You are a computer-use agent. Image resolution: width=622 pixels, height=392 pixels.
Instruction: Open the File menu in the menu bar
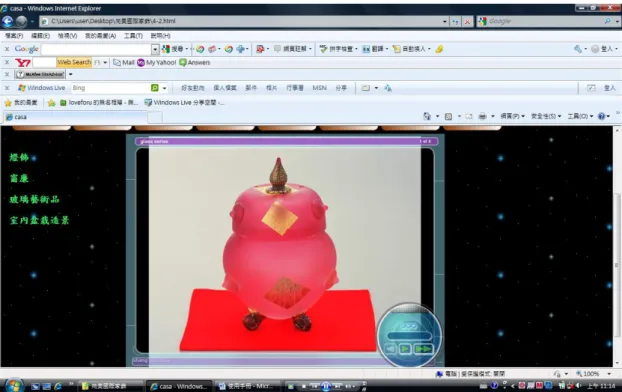click(x=14, y=36)
